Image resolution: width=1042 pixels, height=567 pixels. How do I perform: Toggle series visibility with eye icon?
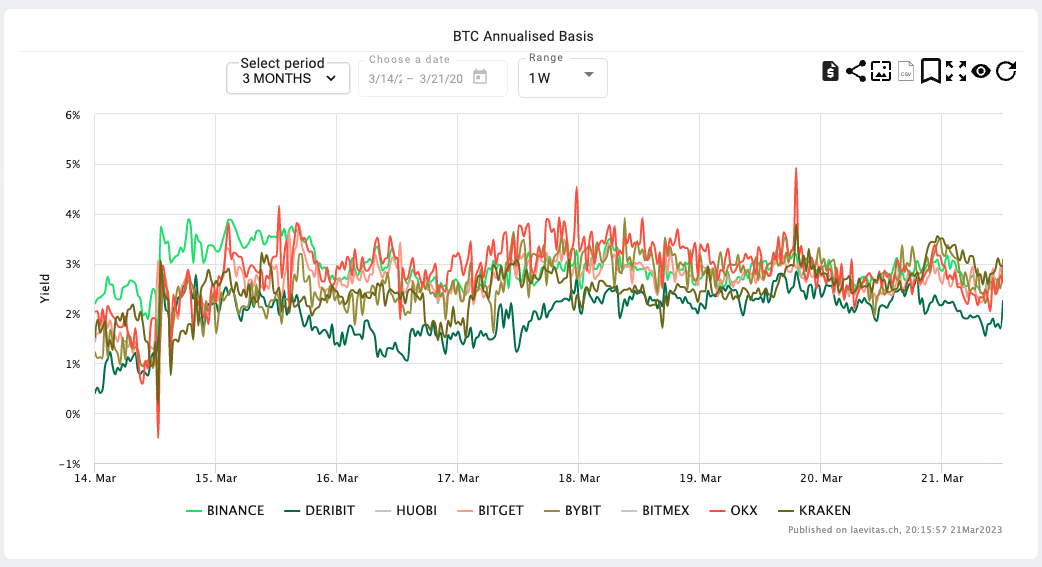click(981, 71)
